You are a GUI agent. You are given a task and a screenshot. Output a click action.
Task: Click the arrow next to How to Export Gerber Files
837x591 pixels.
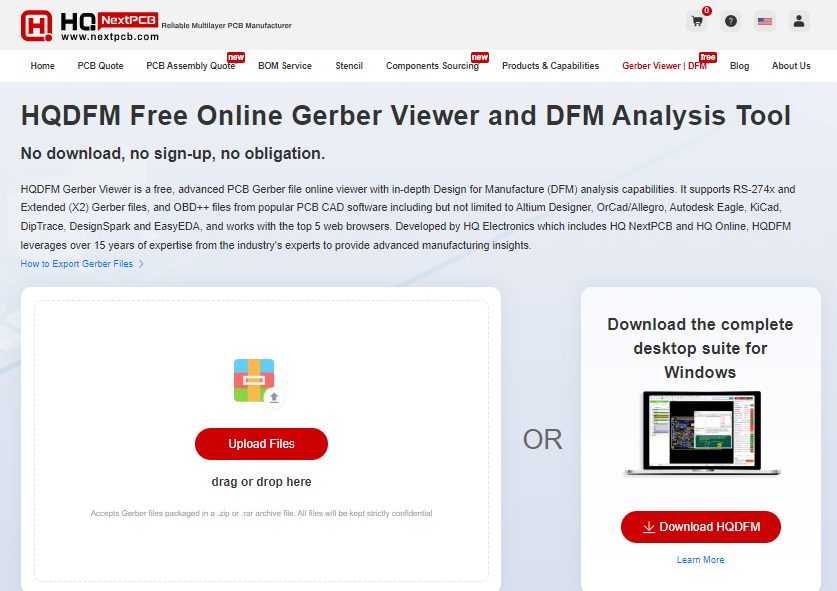141,264
